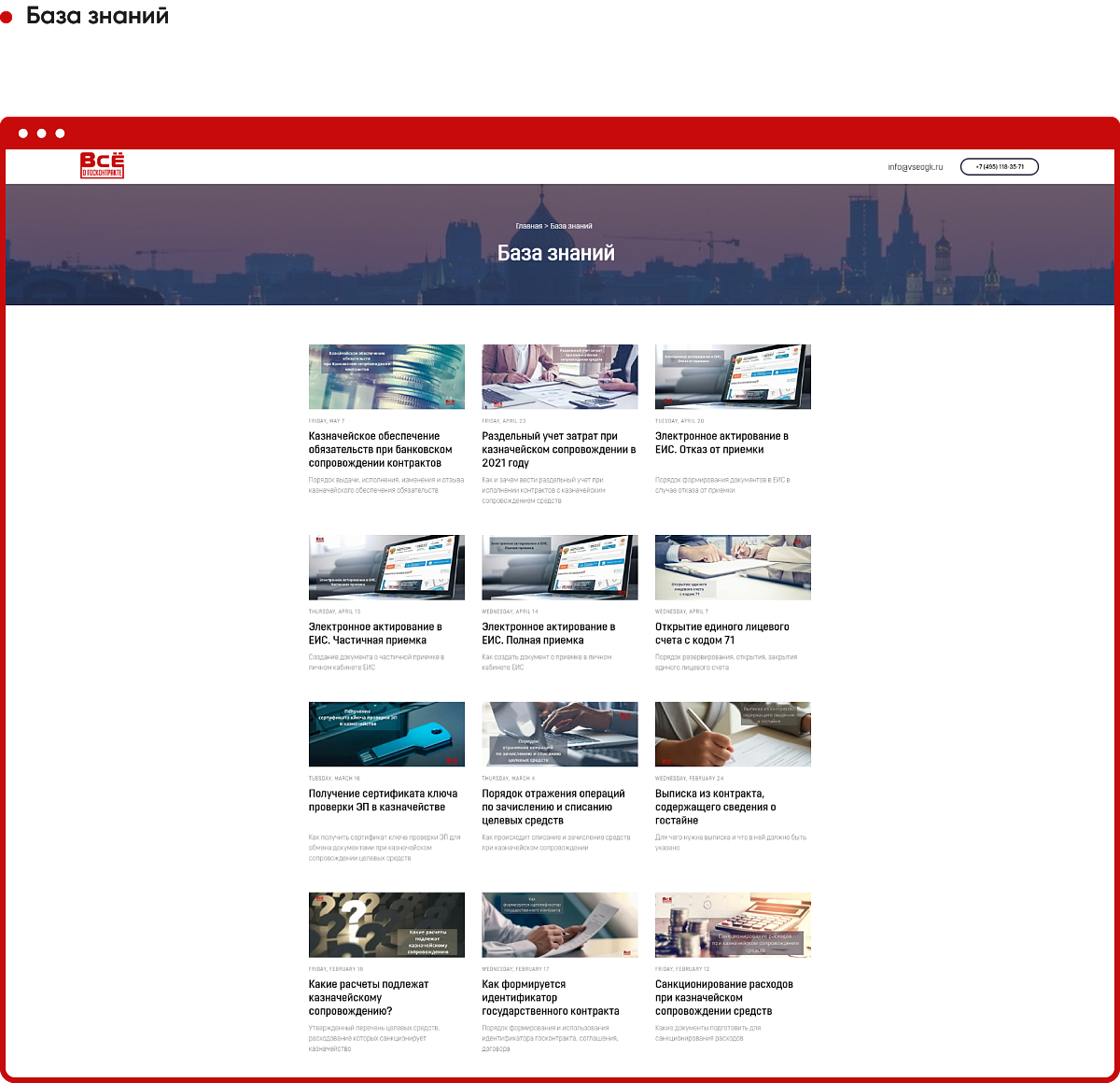Open article Как формируется идентификатор государственного контракта
1120x1083 pixels.
click(x=550, y=997)
